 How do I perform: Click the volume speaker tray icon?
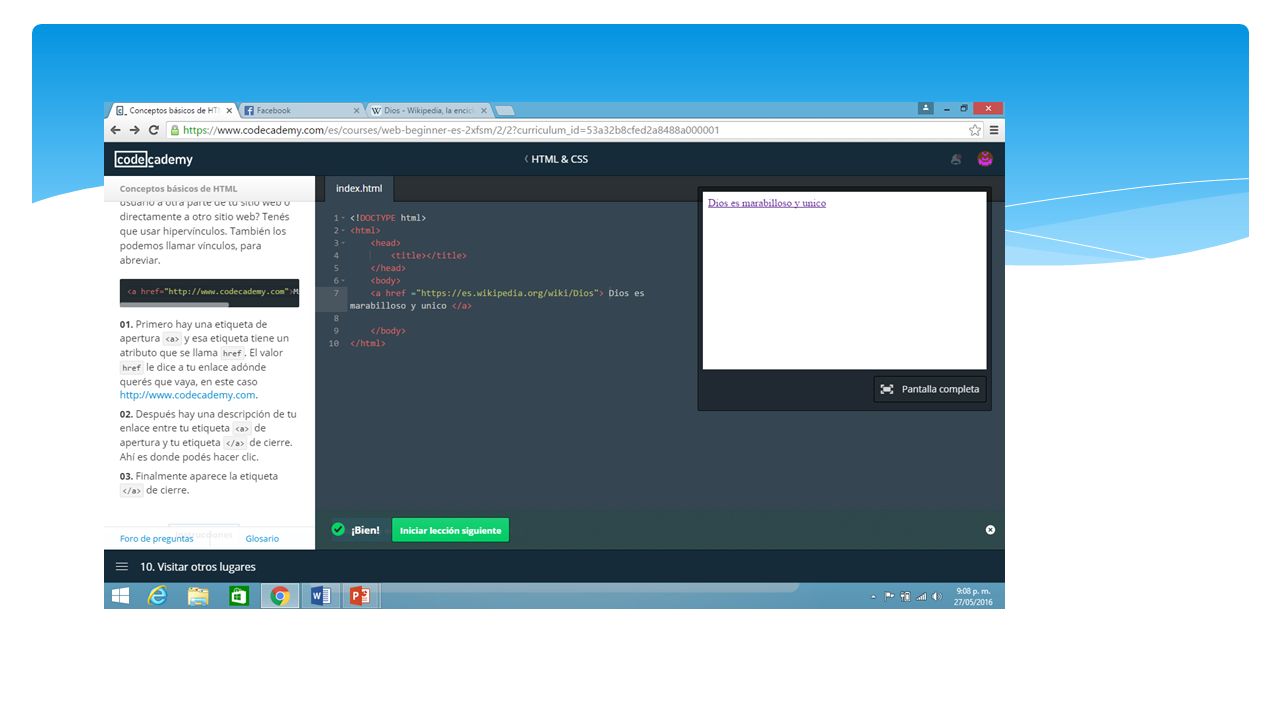point(937,596)
